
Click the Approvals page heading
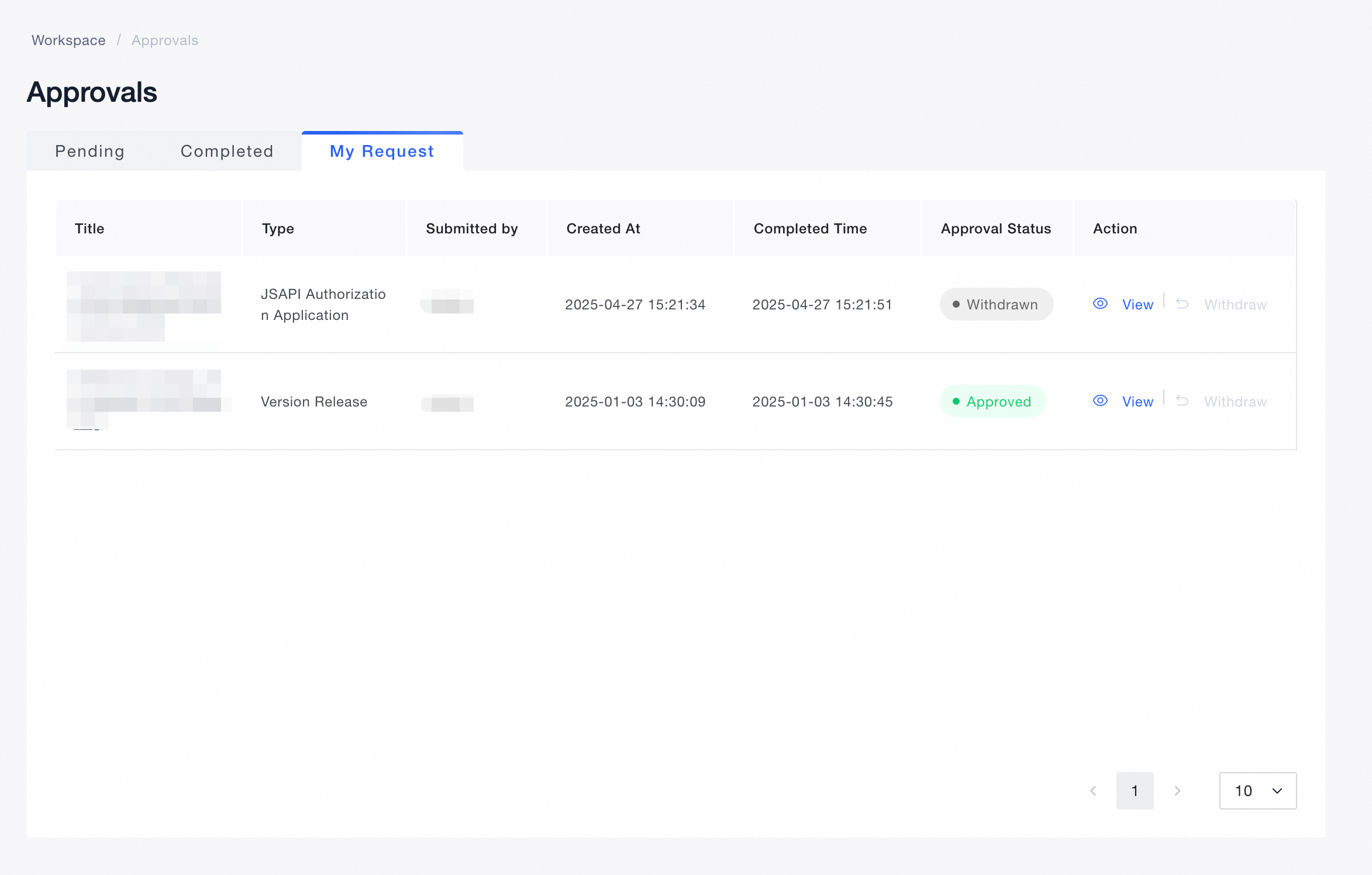[x=92, y=92]
